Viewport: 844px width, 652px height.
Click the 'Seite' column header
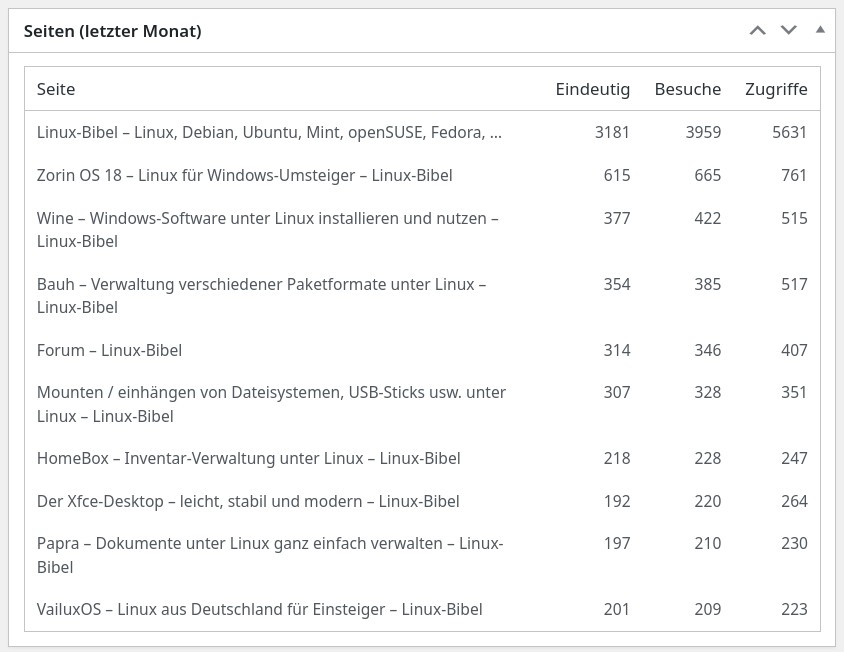pyautogui.click(x=56, y=89)
